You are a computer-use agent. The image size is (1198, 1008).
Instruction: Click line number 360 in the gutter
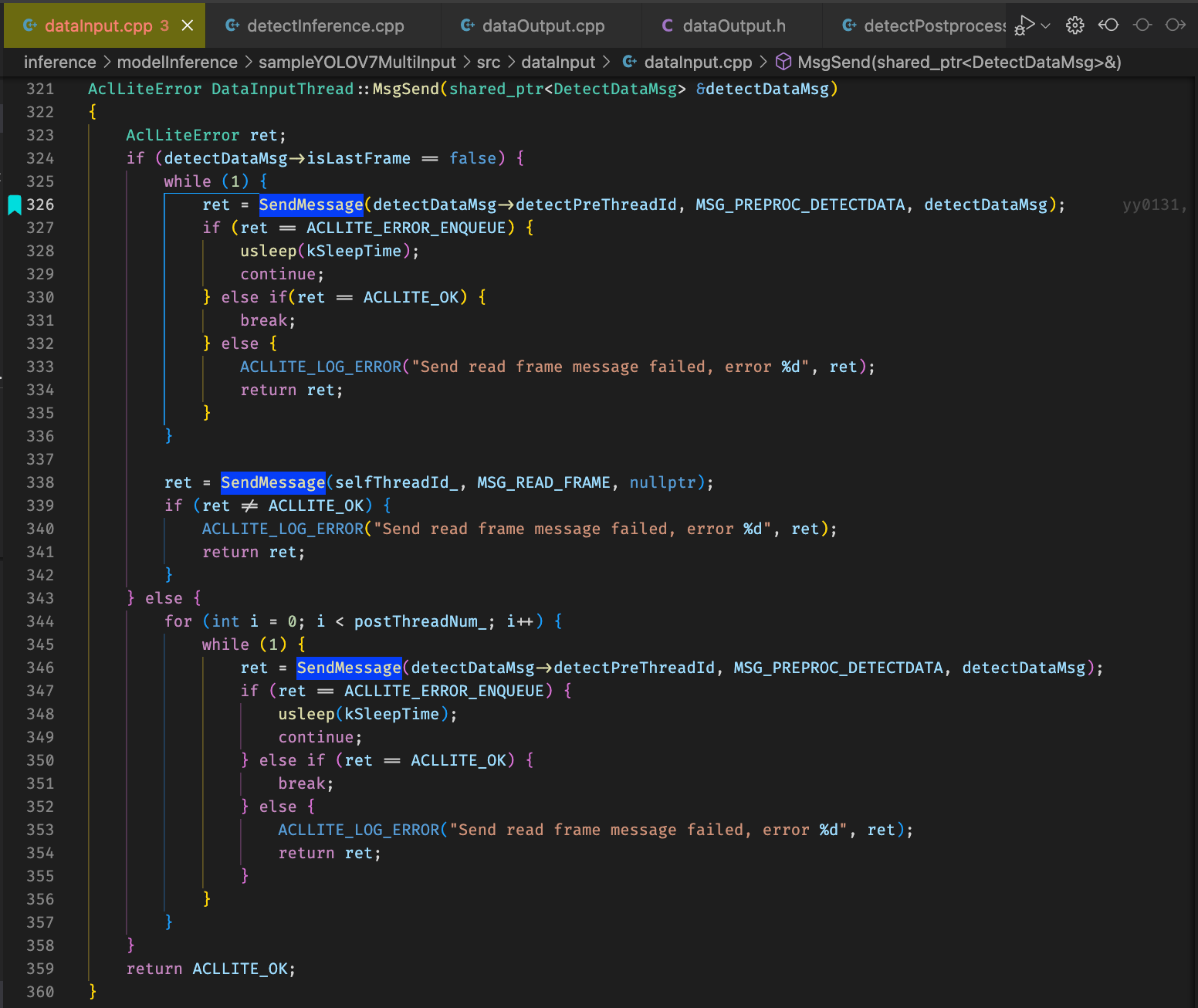(x=40, y=992)
